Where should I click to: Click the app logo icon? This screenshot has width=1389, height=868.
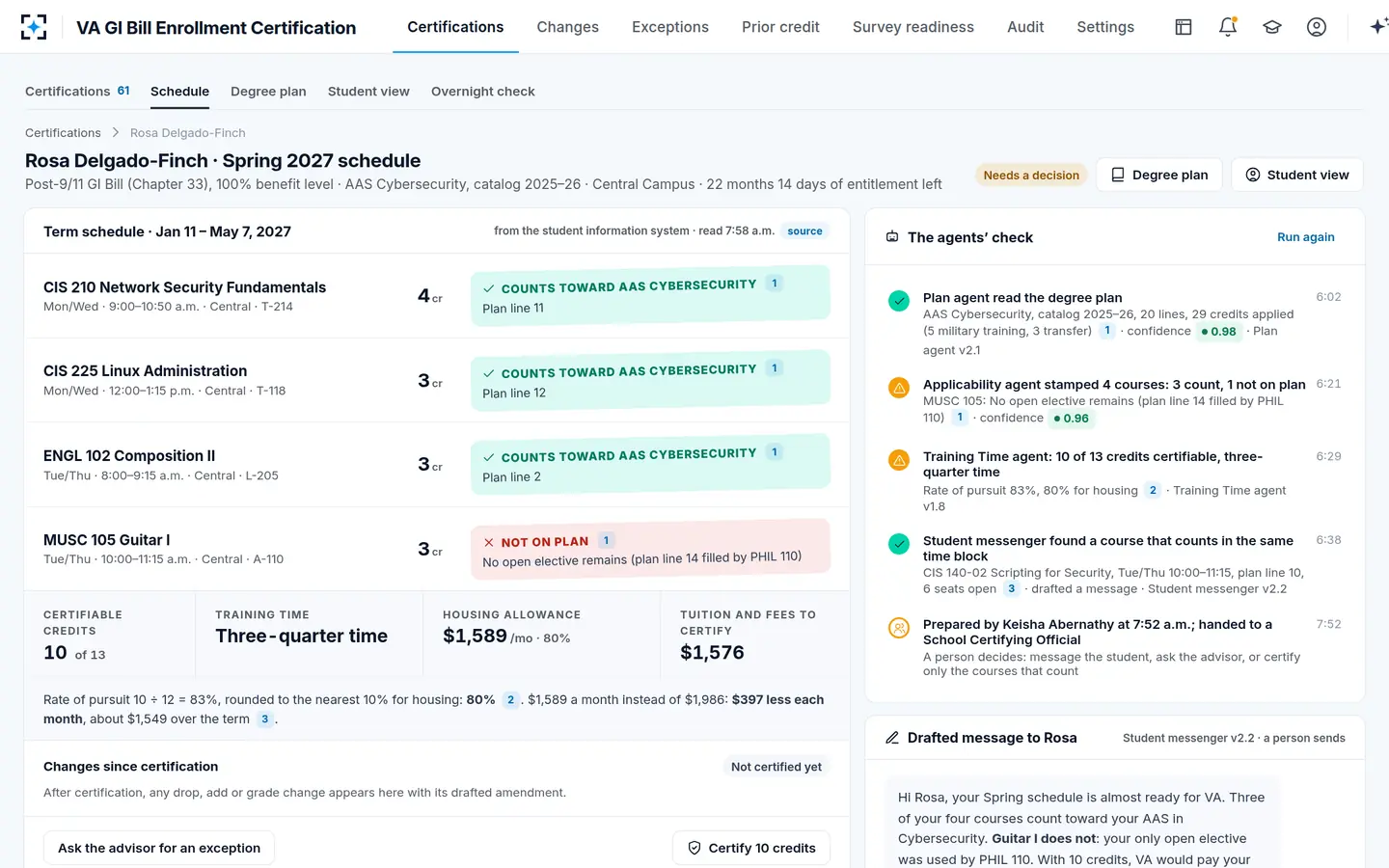point(34,27)
